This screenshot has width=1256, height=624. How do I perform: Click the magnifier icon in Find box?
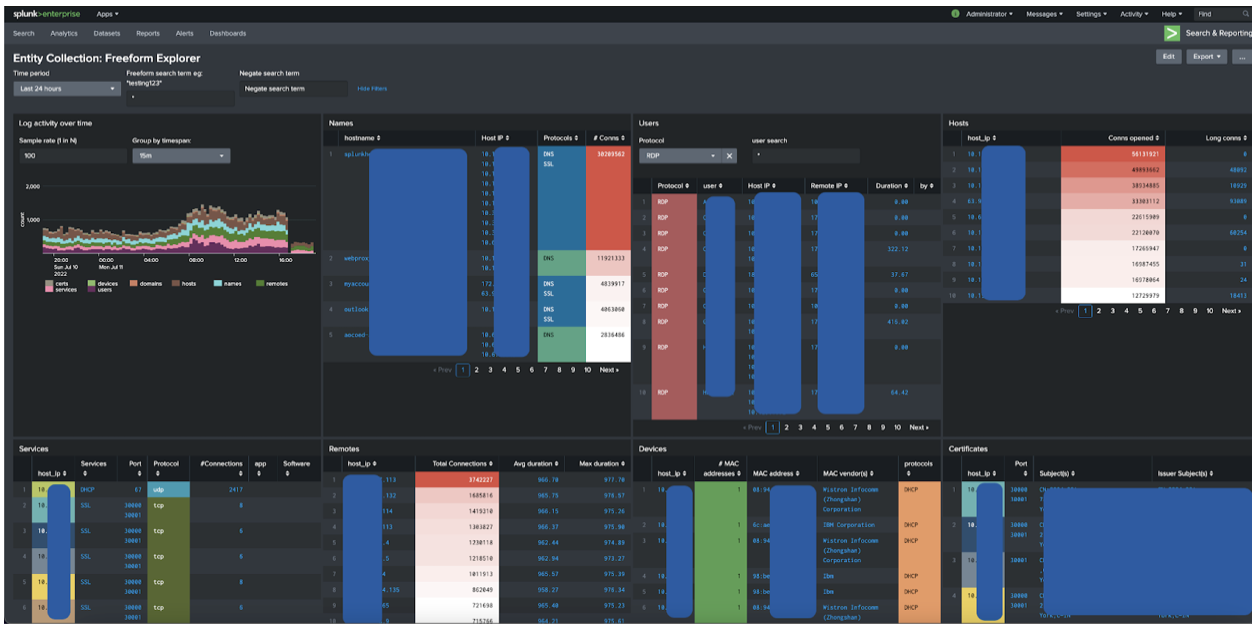pyautogui.click(x=1245, y=14)
